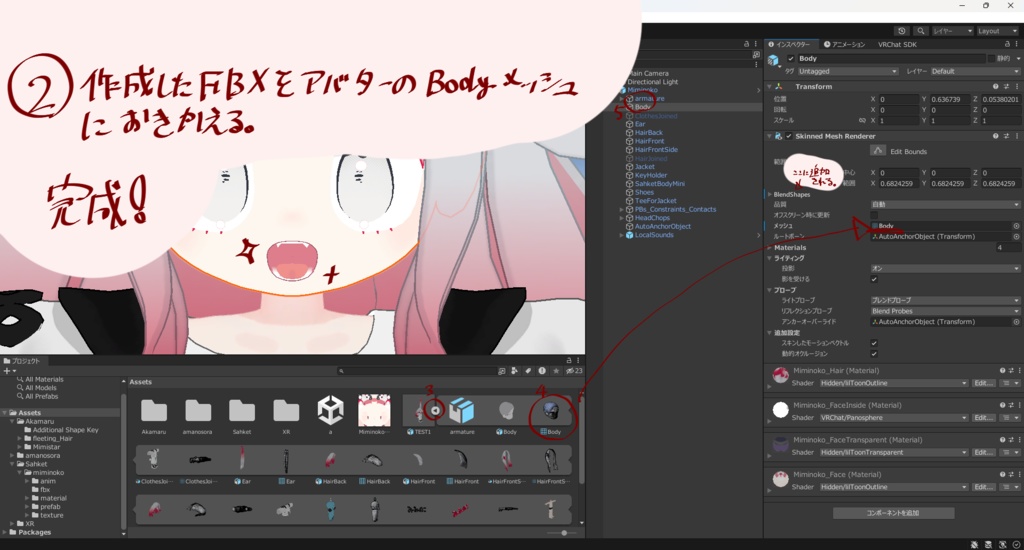Select the Miminoko texture thumbnail in Assets
The image size is (1024, 550).
point(374,411)
